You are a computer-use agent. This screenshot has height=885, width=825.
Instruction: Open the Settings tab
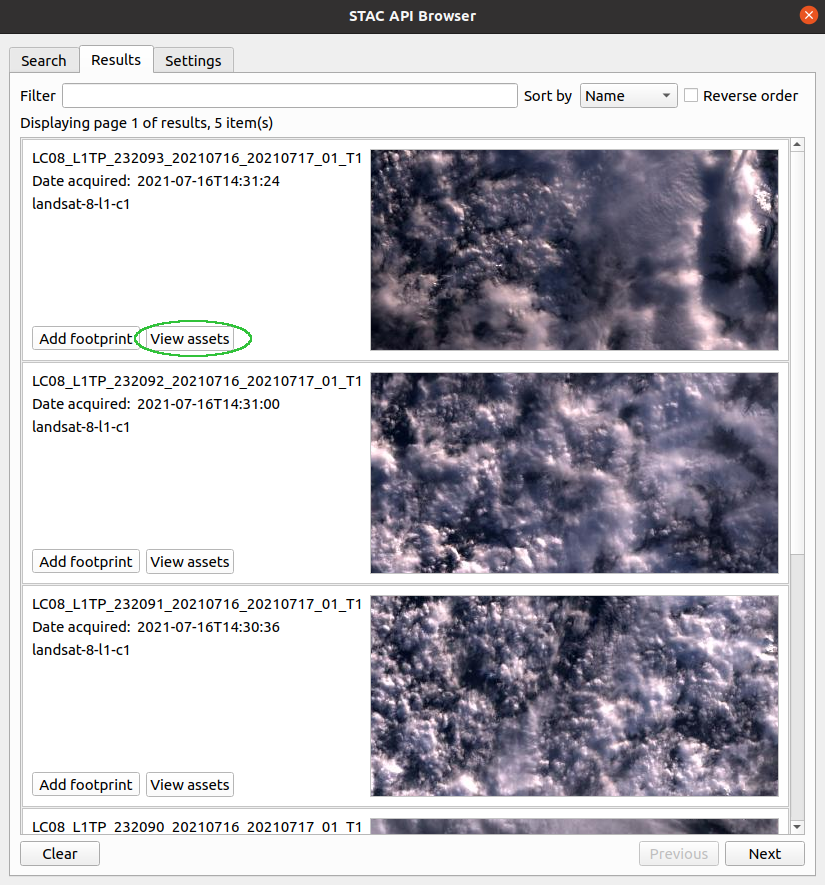coord(193,61)
